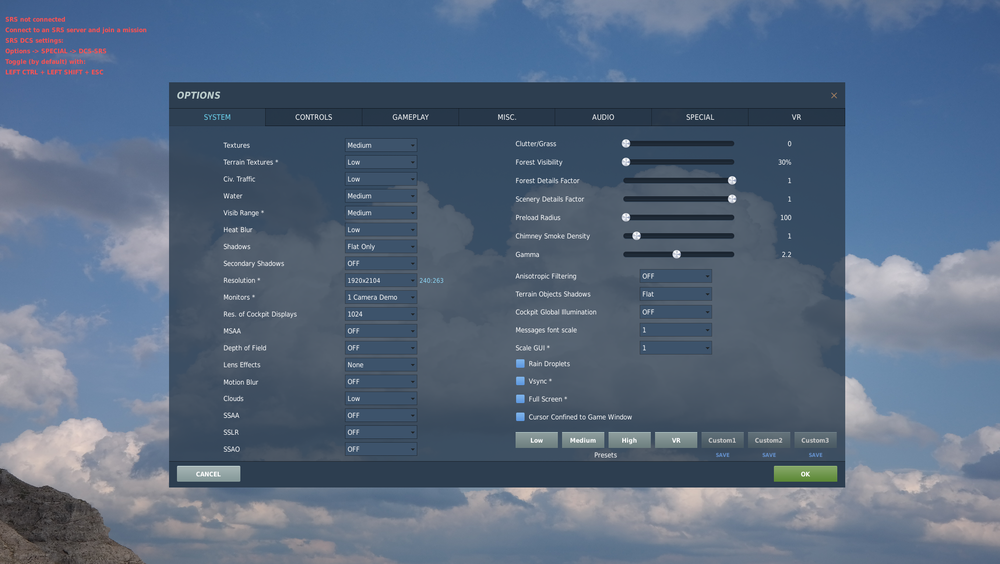Click SAVE under Custom2
The height and width of the screenshot is (564, 1000).
769,455
